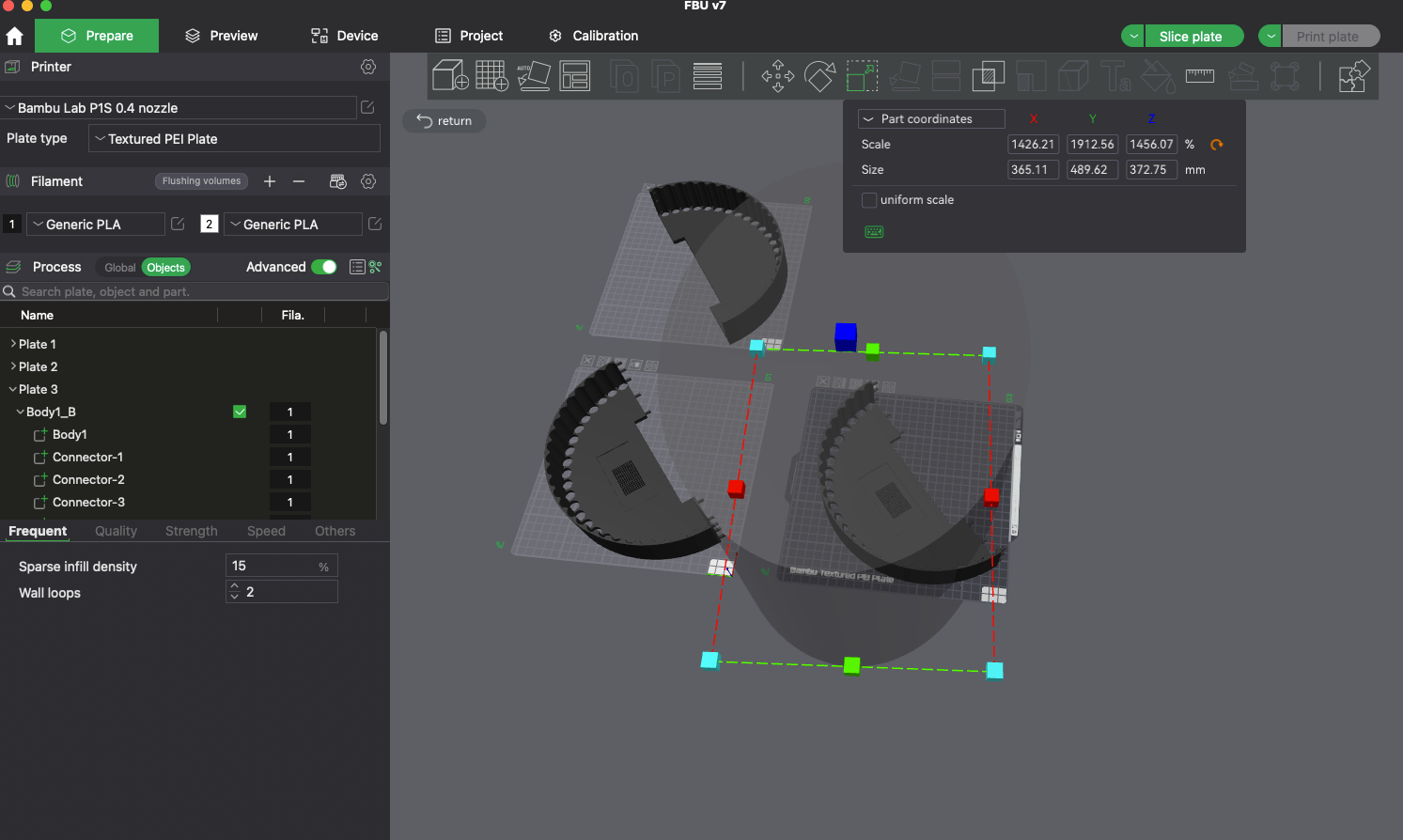Select the Auto orient tool
Screen dimensions: 1403x840
click(533, 75)
